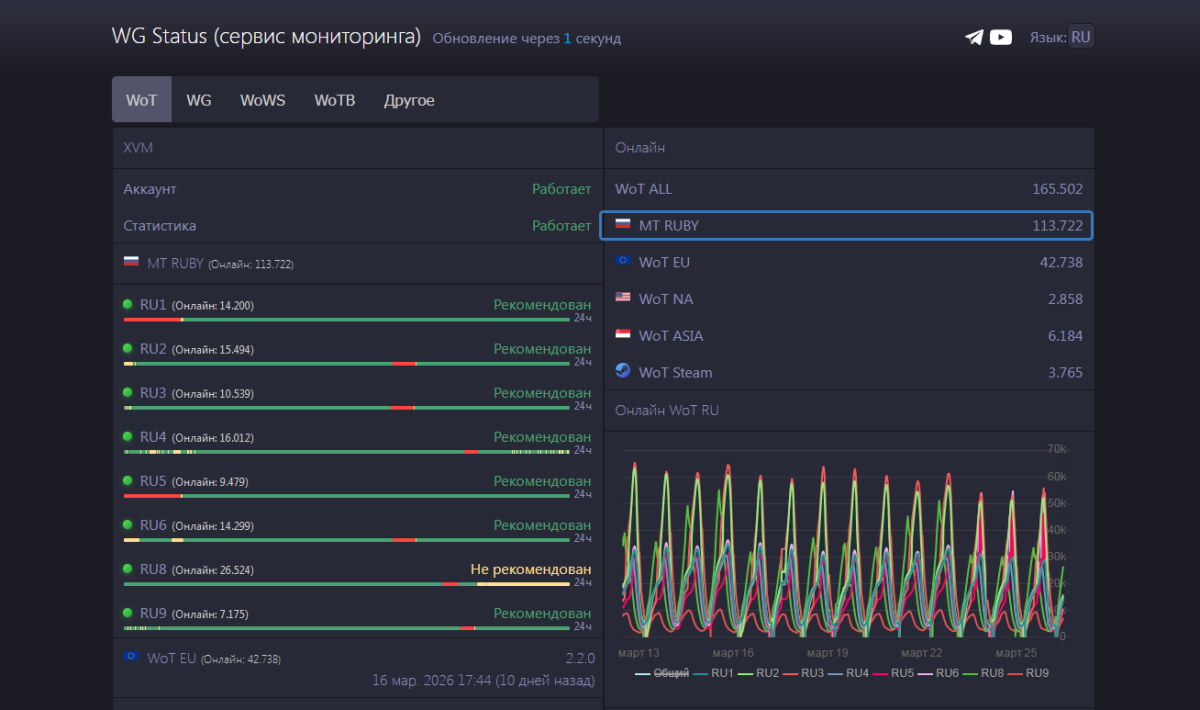Click the EU flag in the online list
Screen dimensions: 1200x710
(623, 261)
